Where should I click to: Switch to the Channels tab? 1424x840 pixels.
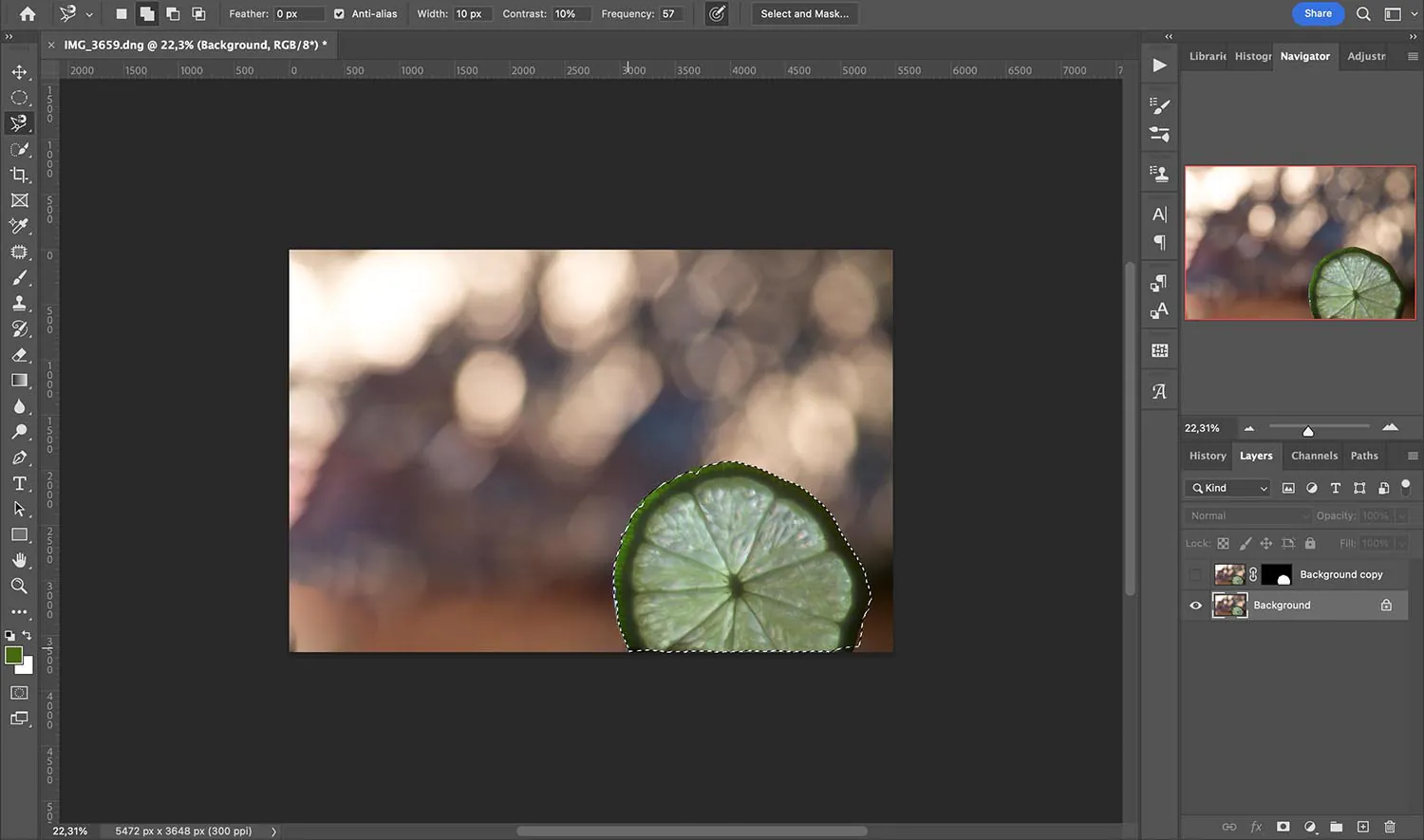point(1314,456)
